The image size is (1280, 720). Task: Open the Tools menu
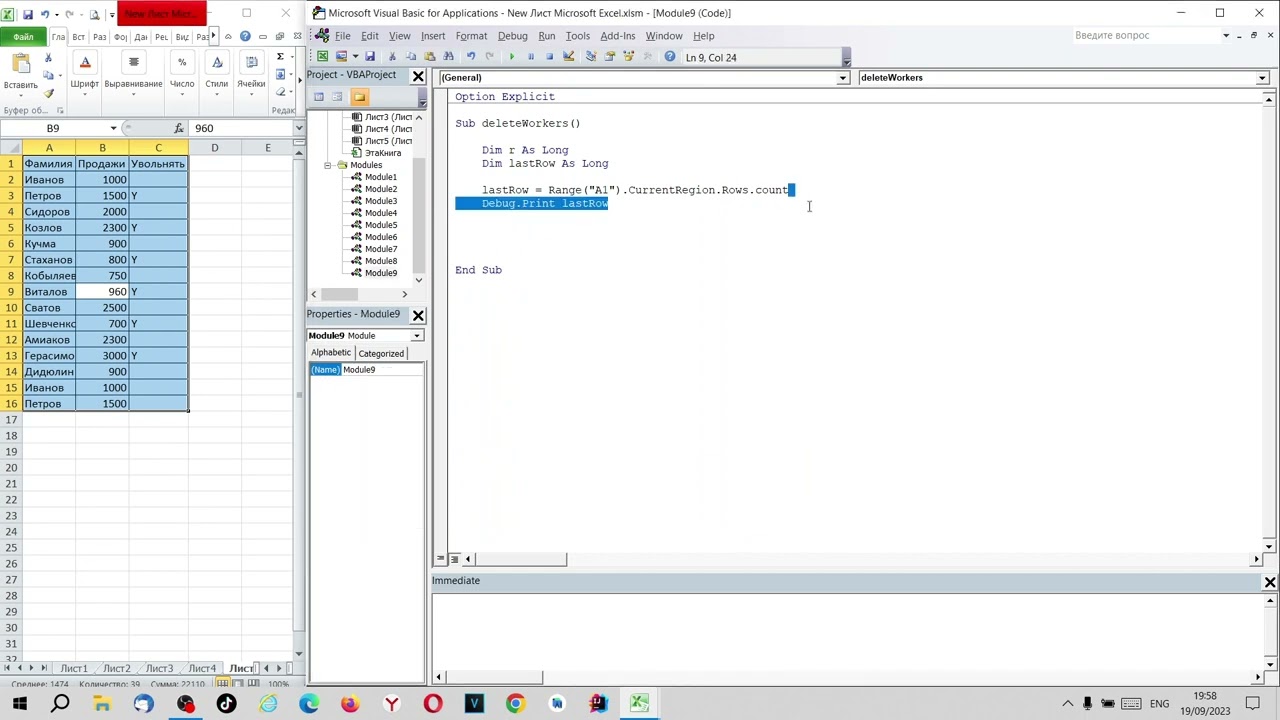[577, 36]
